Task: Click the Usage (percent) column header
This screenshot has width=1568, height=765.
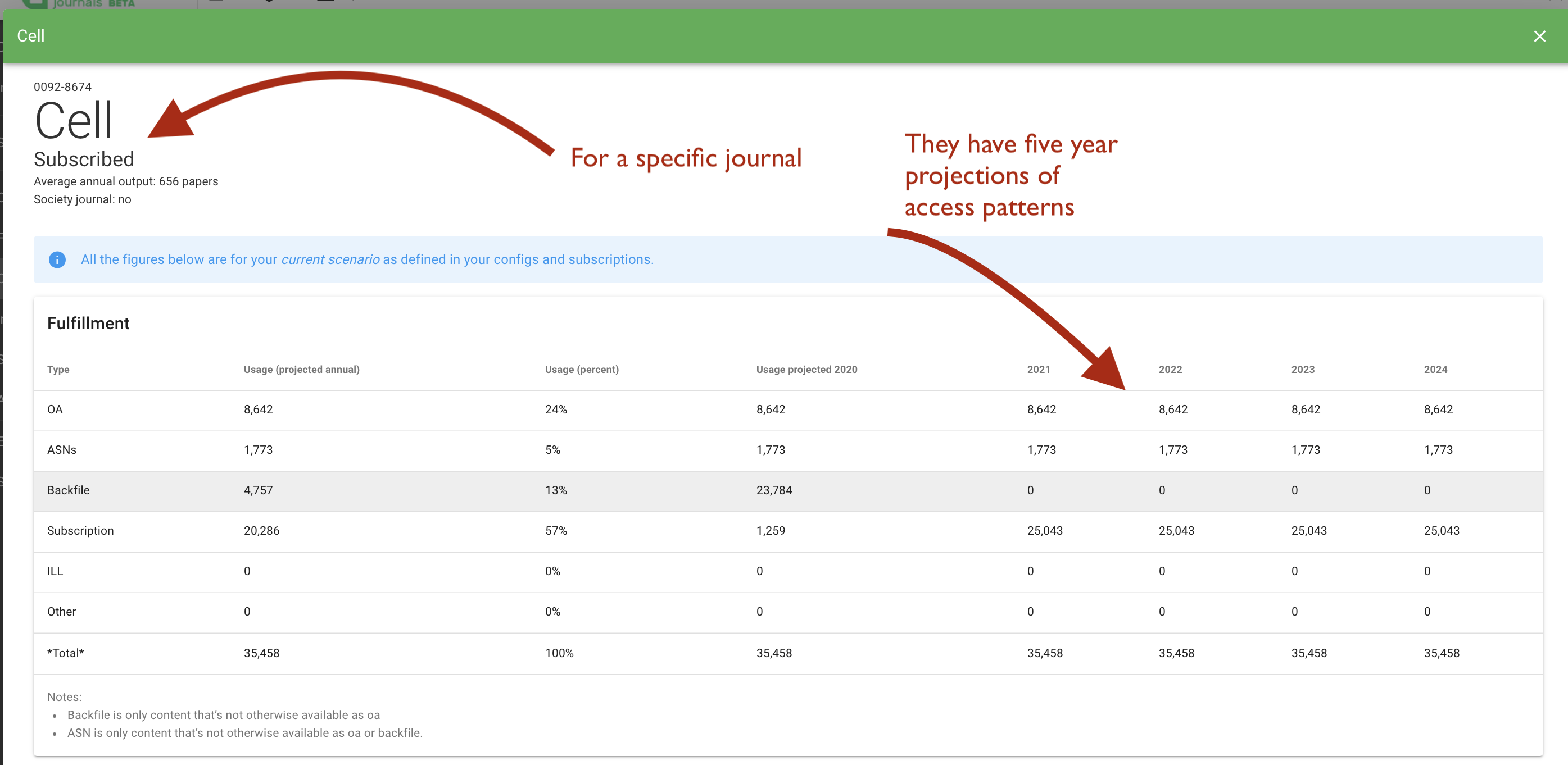Action: (581, 369)
